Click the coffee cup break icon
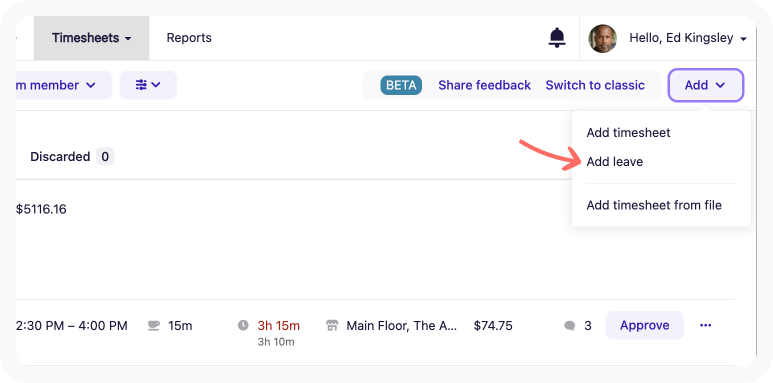The width and height of the screenshot is (773, 383). point(154,325)
